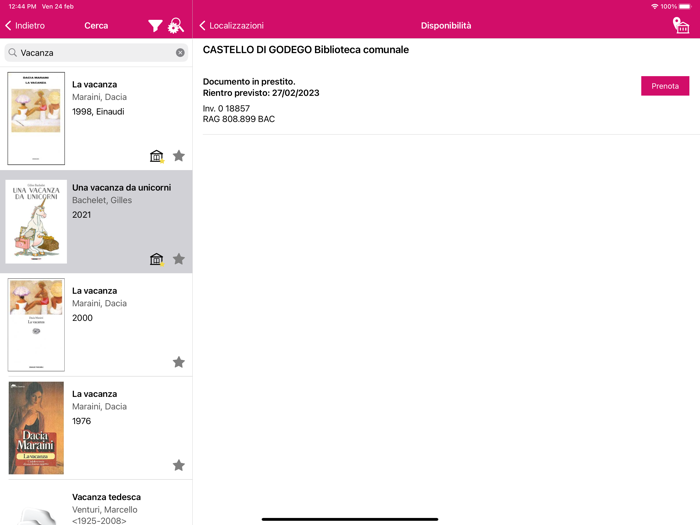Go back with Indietro button
The width and height of the screenshot is (700, 525).
25,25
